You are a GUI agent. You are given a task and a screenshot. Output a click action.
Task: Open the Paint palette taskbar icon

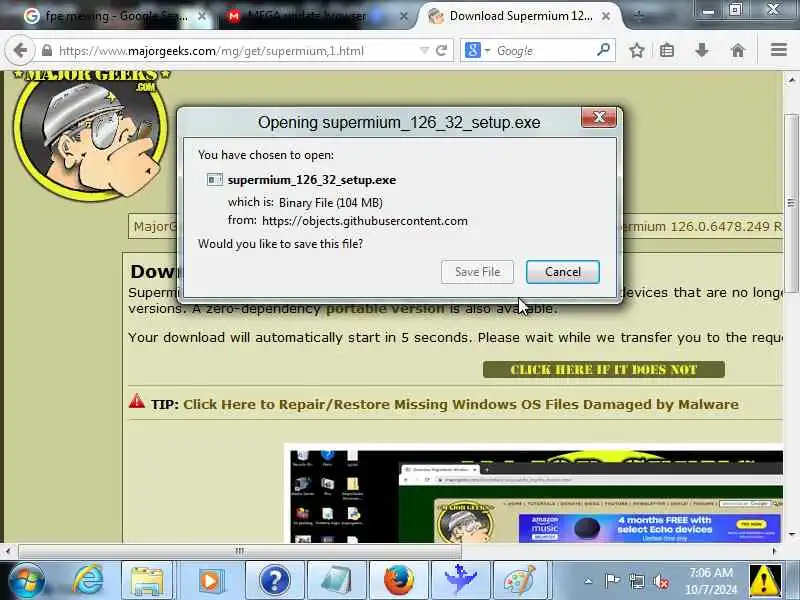point(520,581)
